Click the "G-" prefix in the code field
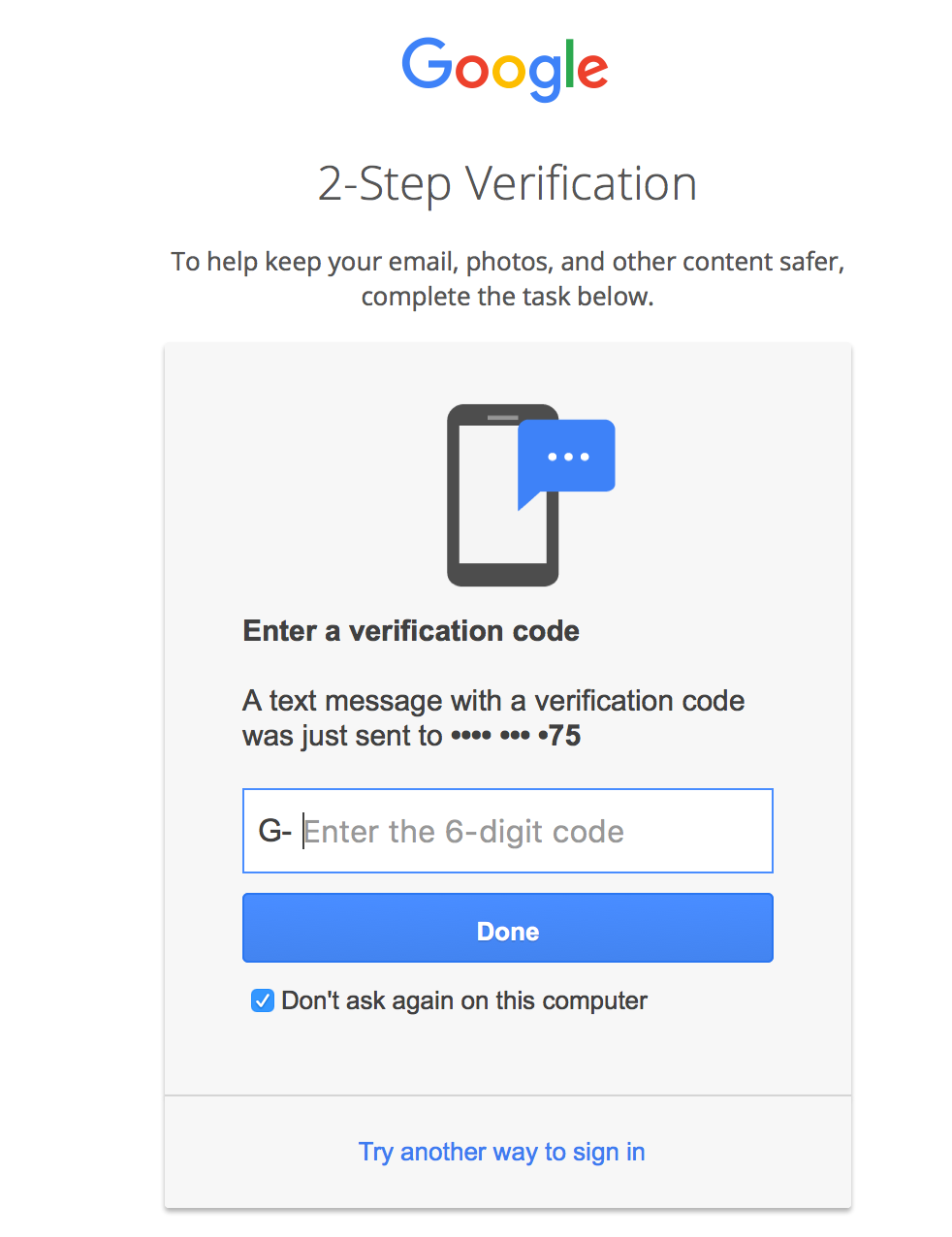Viewport: 952px width, 1237px height. click(274, 832)
